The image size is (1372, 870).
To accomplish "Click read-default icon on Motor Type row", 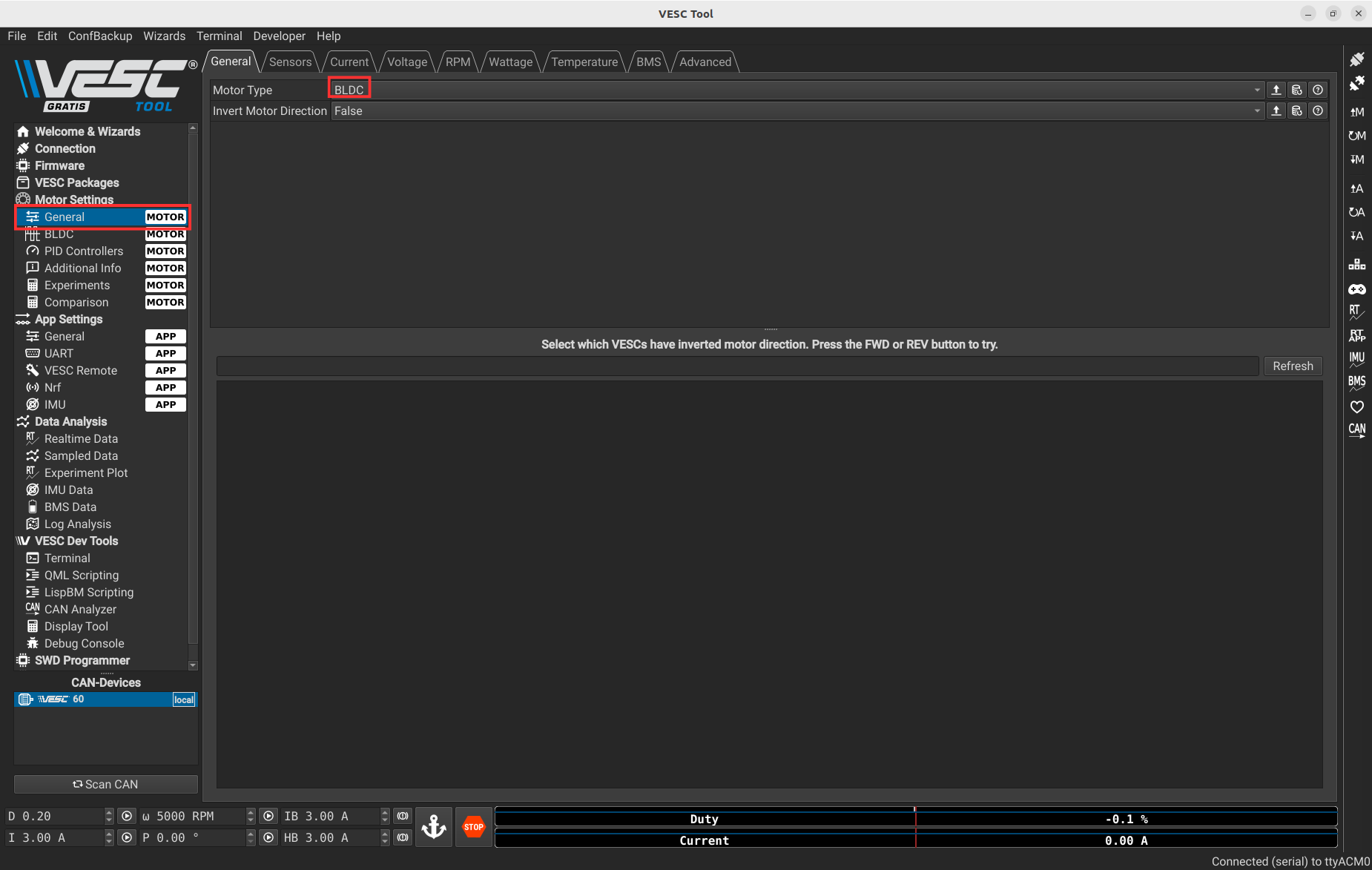I will (x=1297, y=90).
